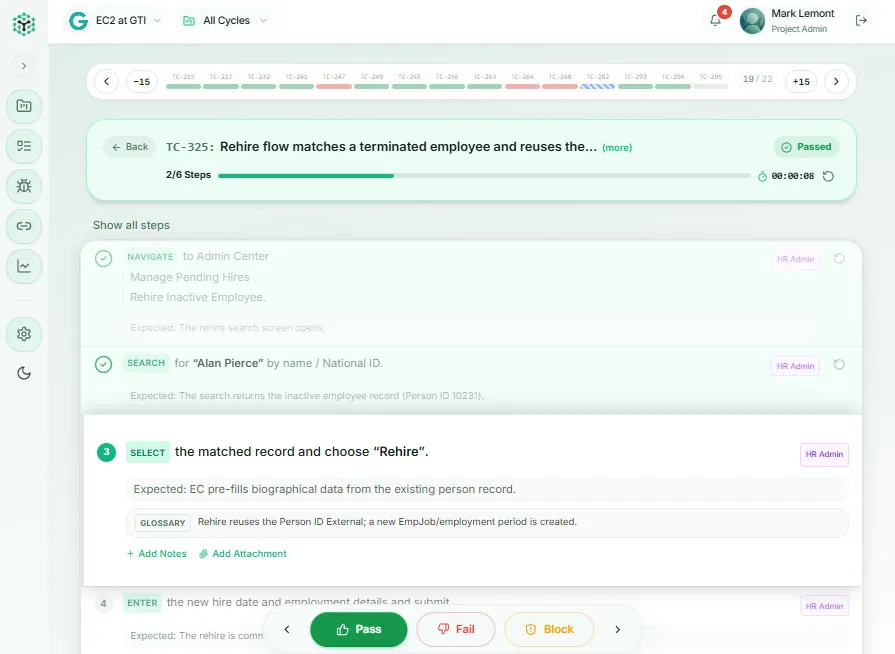Reset the Navigate step result
This screenshot has height=654, width=895.
(839, 259)
